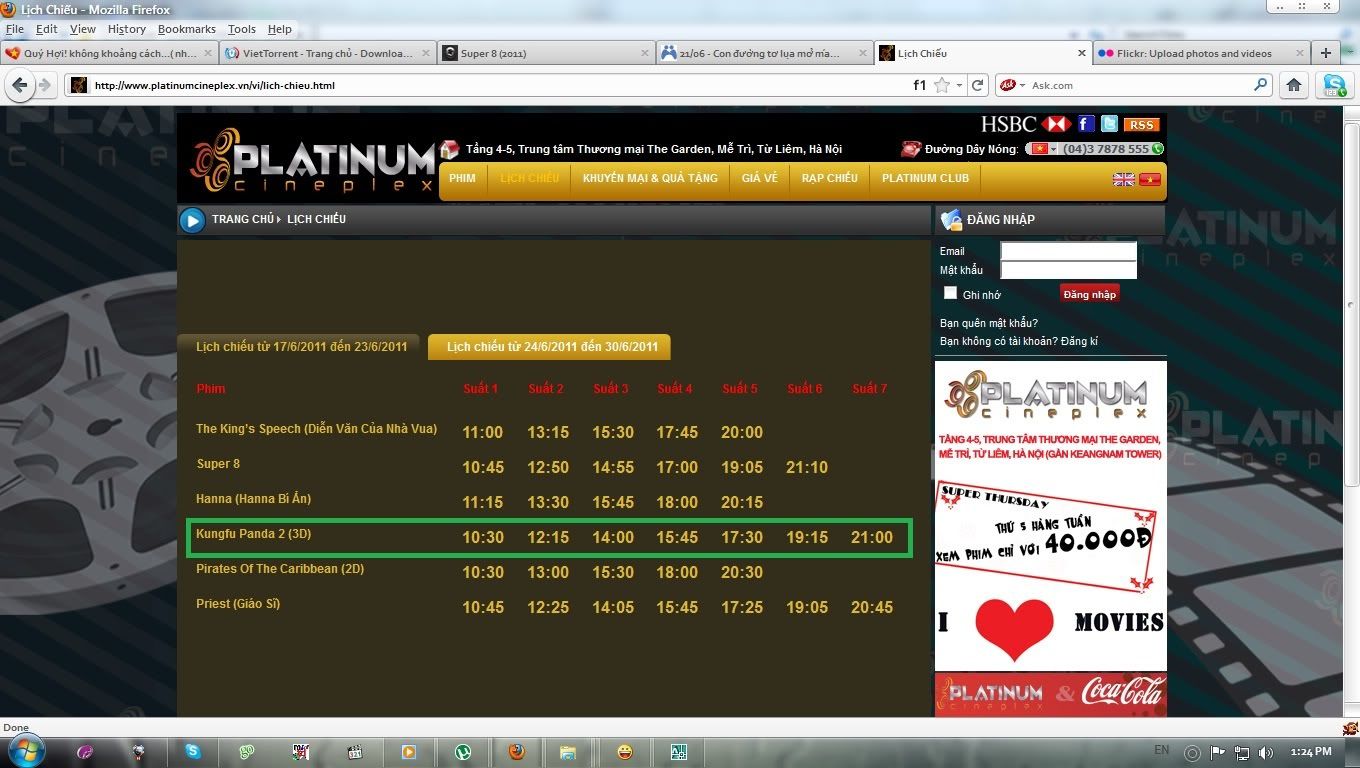Click the blue play icon beside TRANG CHỦ

point(192,220)
